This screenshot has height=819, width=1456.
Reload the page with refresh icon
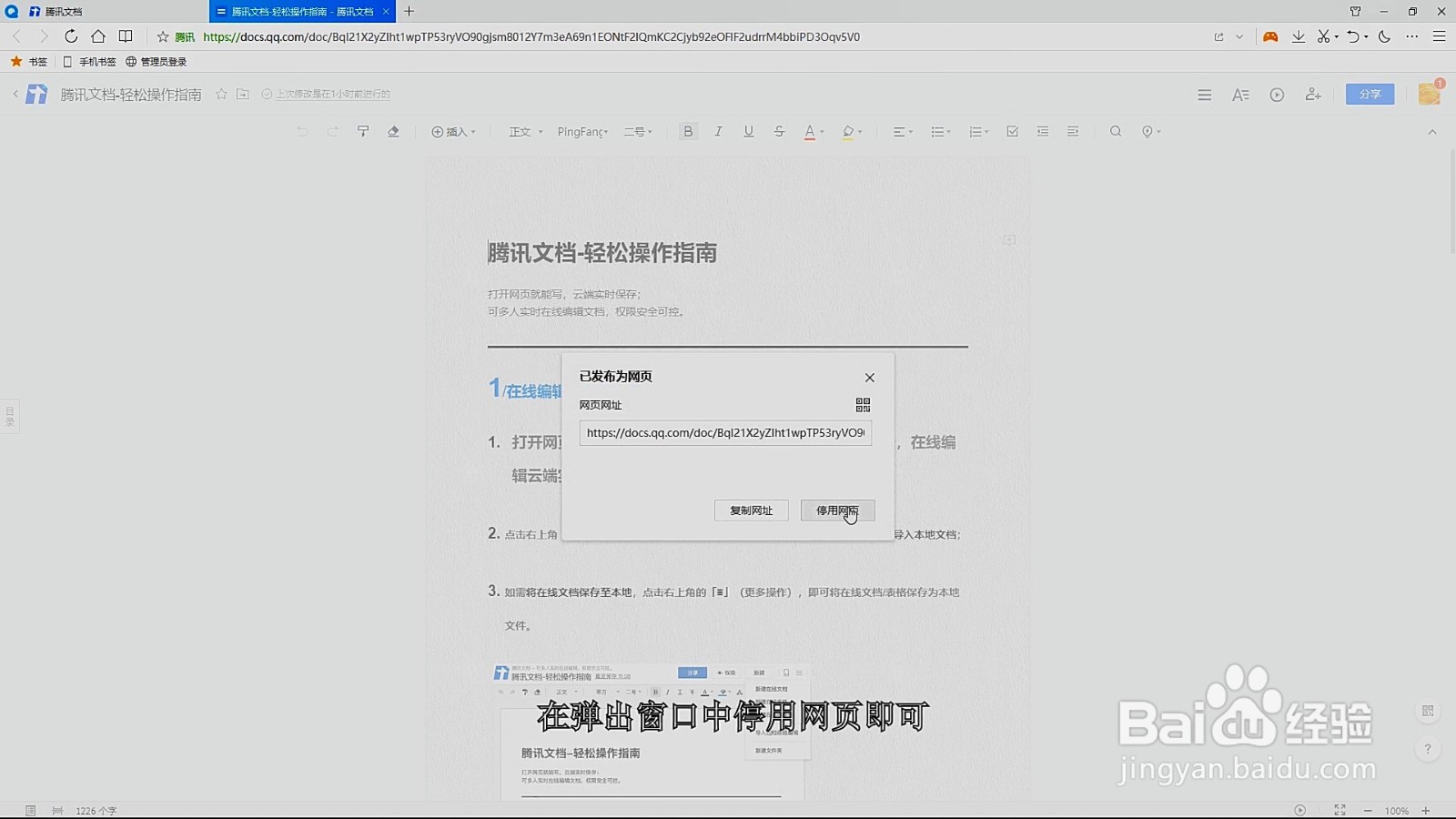71,36
